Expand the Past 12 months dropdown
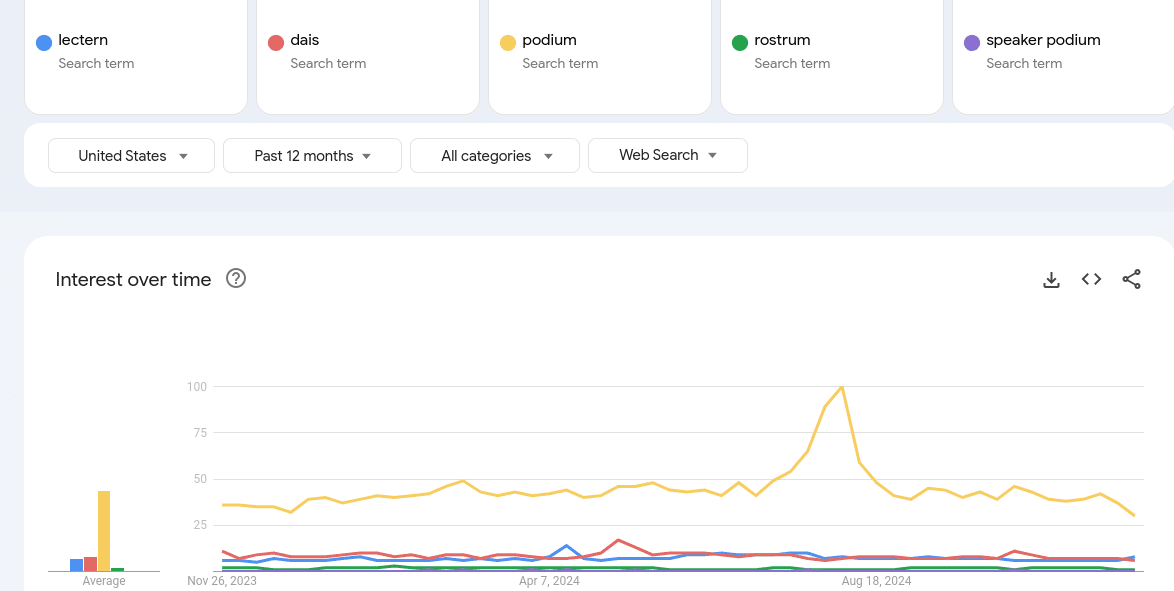 click(312, 156)
